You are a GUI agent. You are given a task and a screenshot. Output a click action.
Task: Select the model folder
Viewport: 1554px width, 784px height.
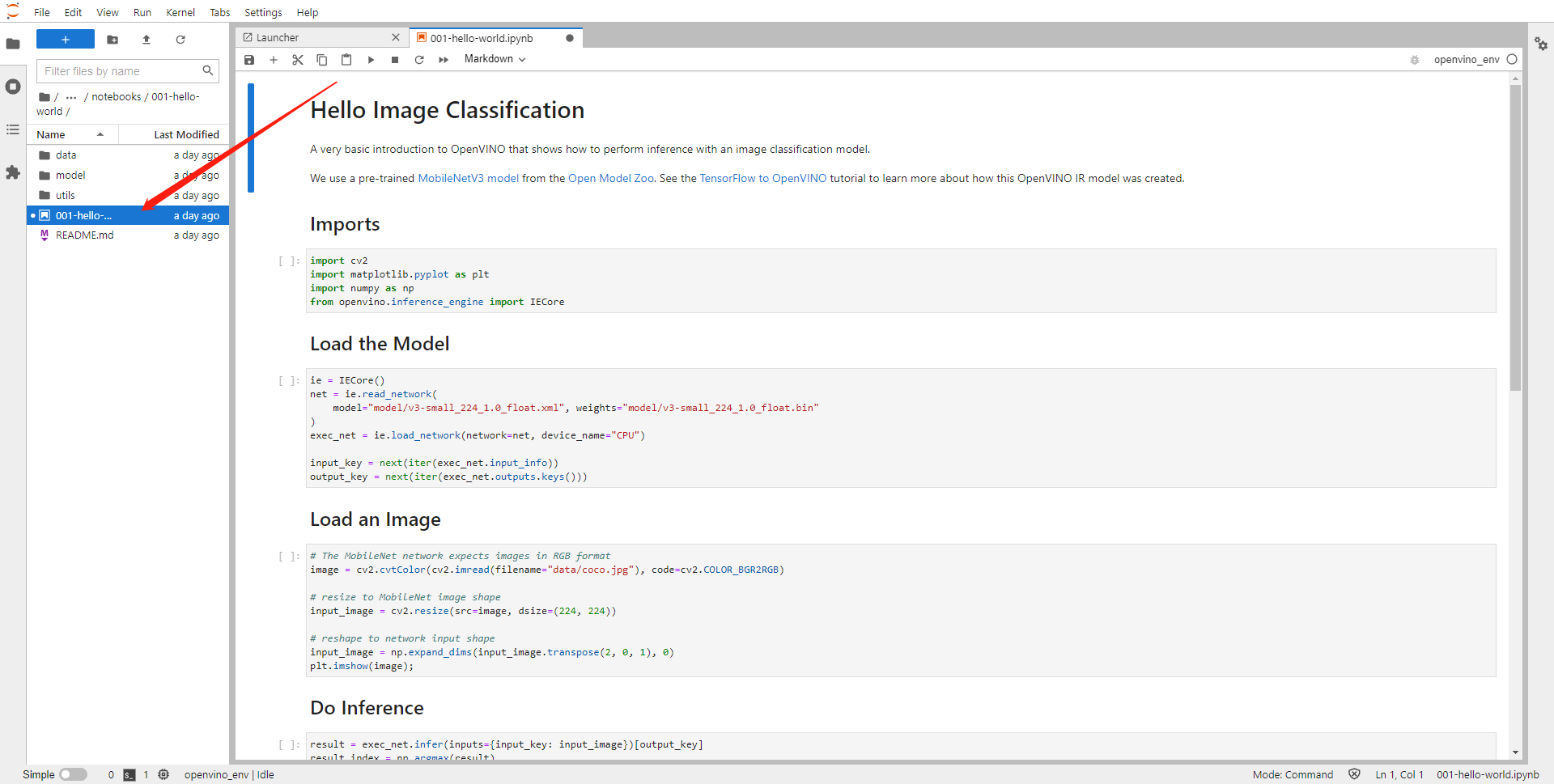pos(128,175)
